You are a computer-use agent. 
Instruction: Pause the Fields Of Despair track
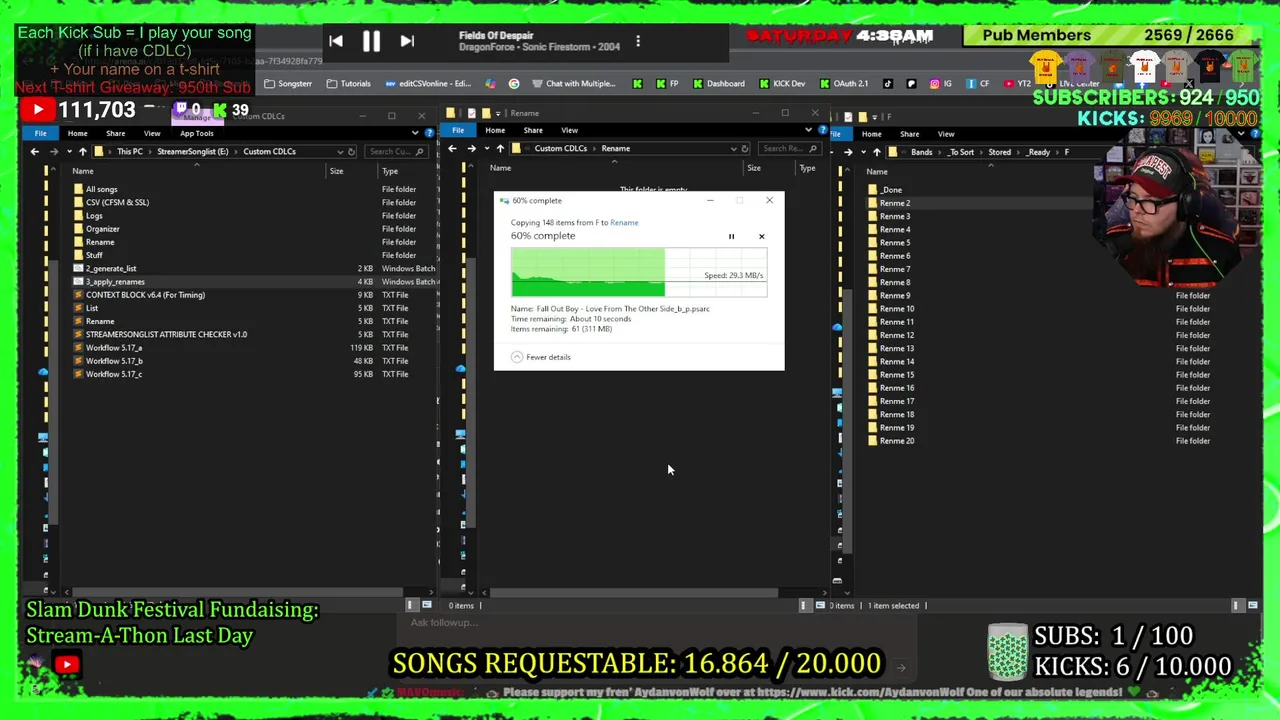pyautogui.click(x=371, y=41)
